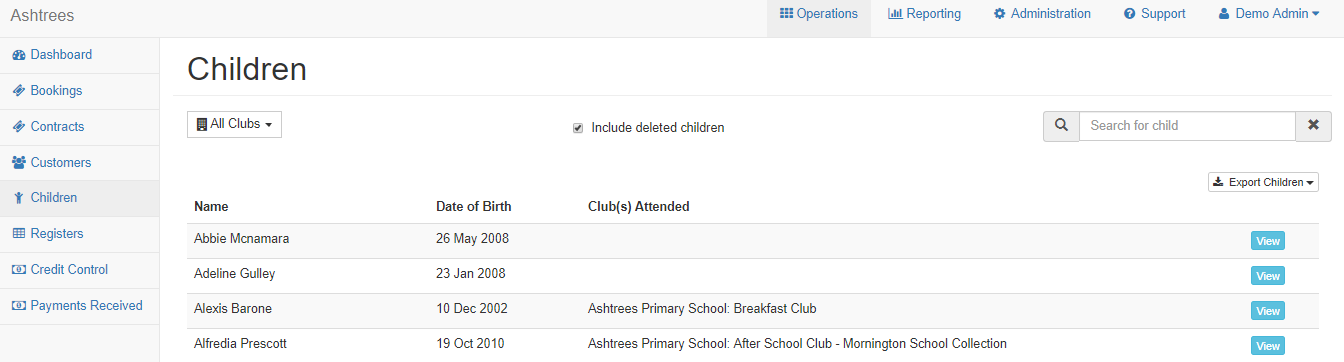
Task: Click the magnifying glass search icon
Action: [1061, 126]
